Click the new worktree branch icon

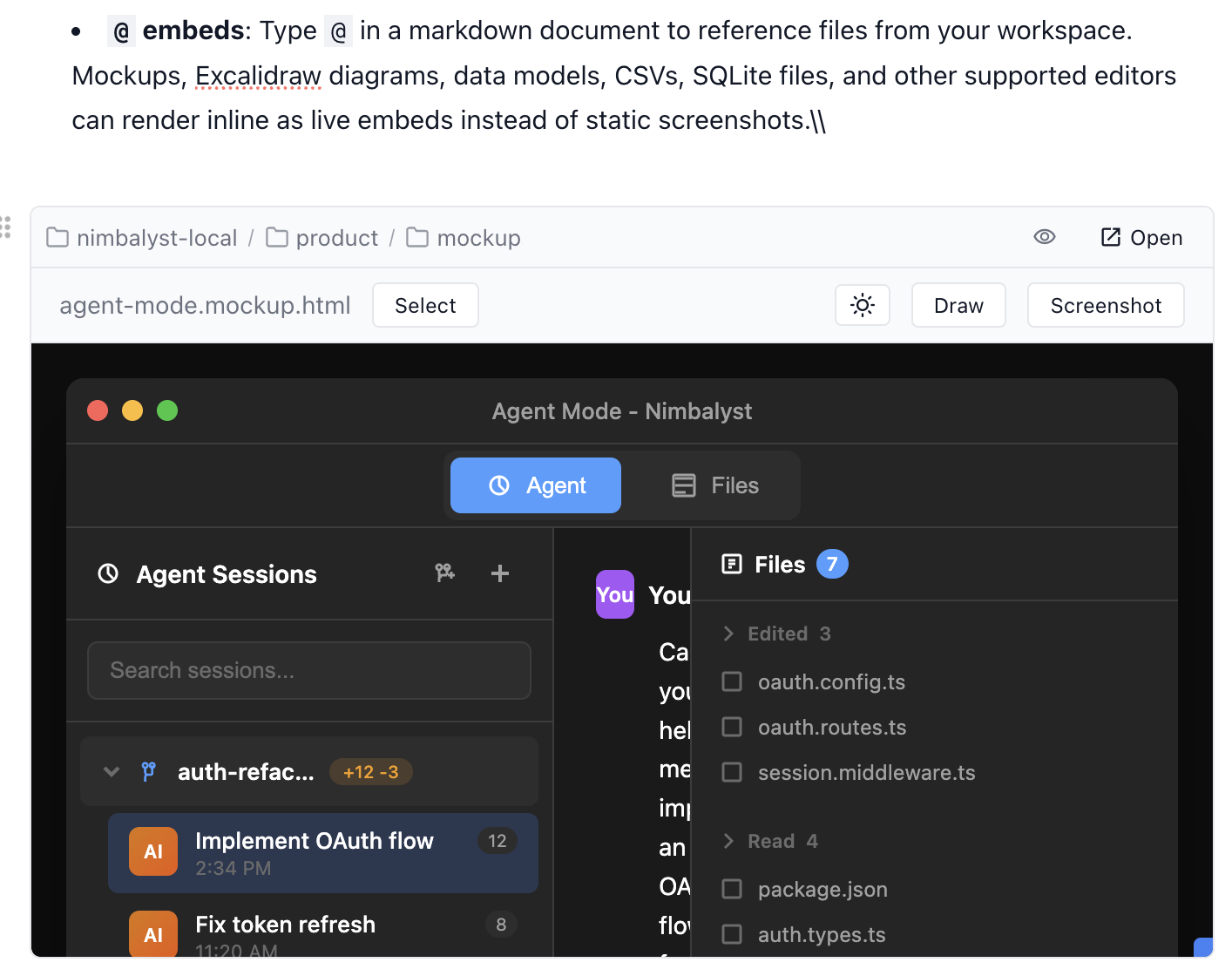(444, 573)
